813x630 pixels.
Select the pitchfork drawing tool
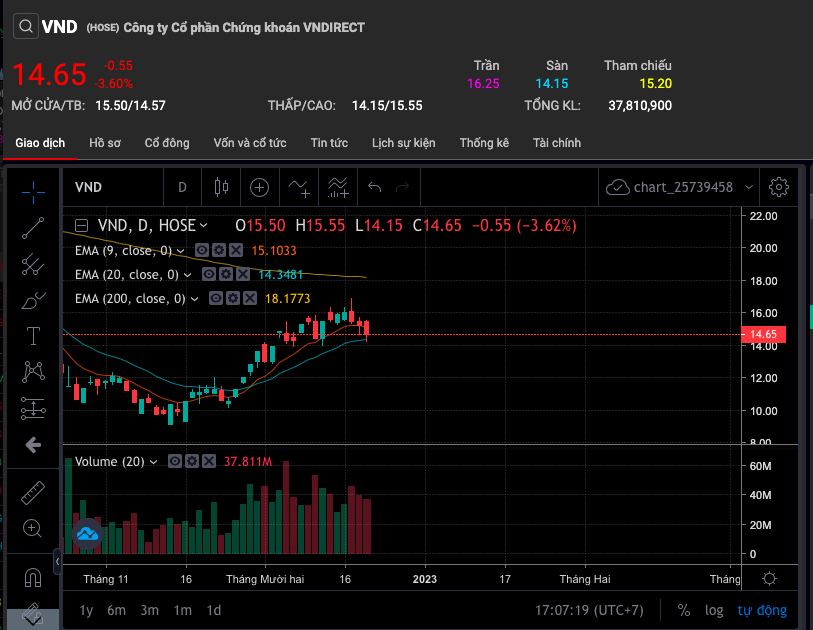point(33,264)
